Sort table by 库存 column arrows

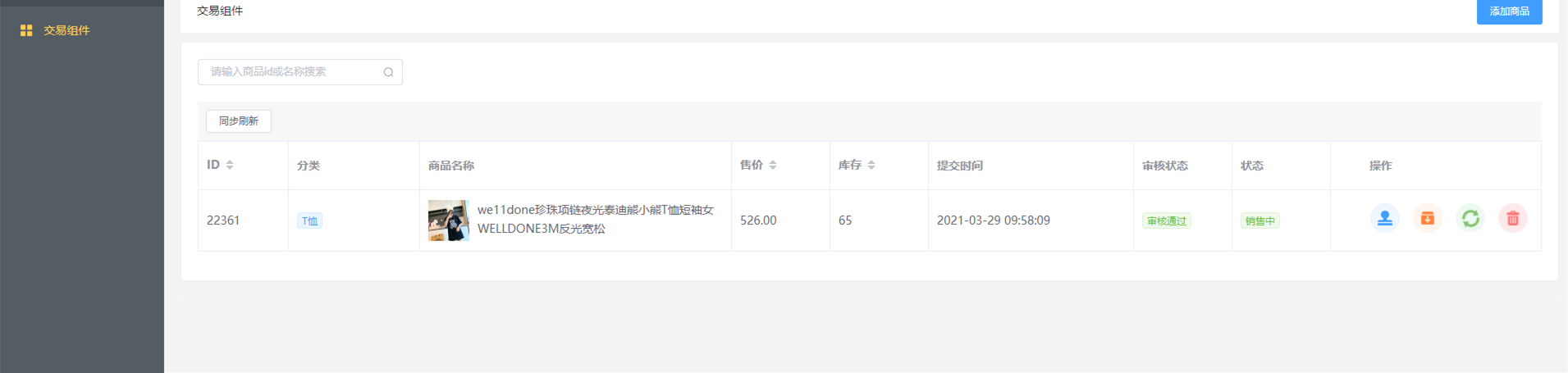(x=871, y=165)
